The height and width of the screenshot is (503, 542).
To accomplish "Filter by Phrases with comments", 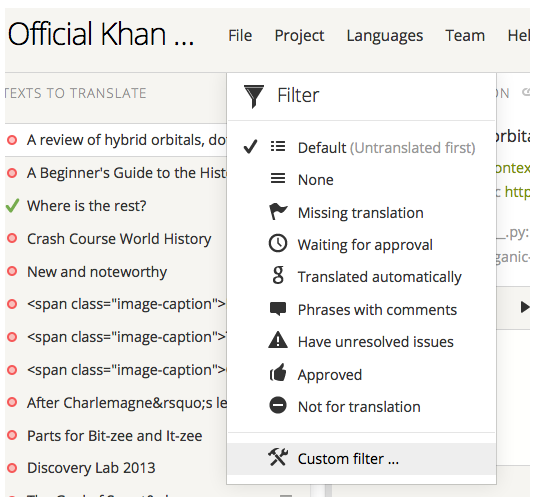I will (x=362, y=309).
